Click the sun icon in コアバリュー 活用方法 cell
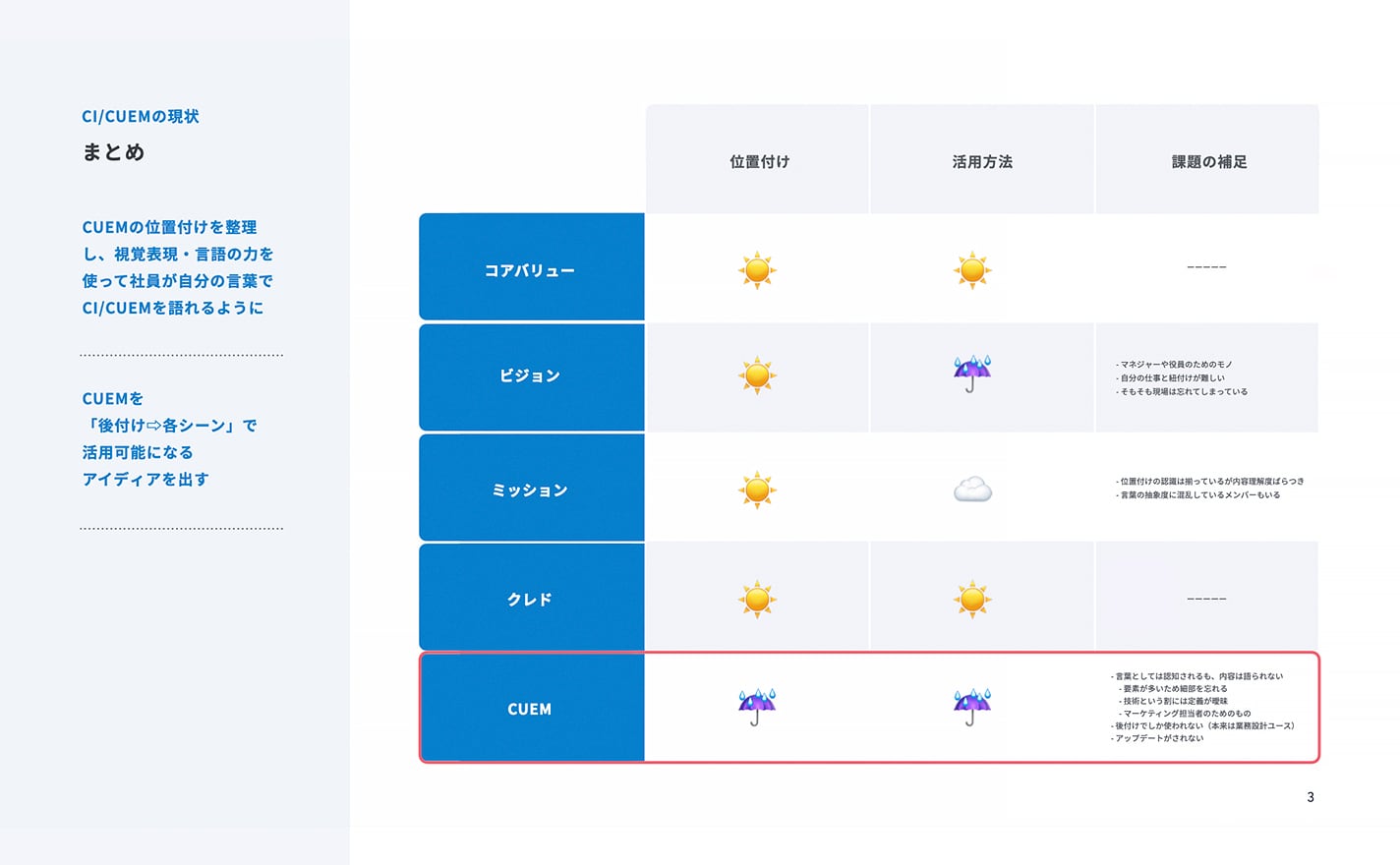The height and width of the screenshot is (865, 1400). (972, 269)
